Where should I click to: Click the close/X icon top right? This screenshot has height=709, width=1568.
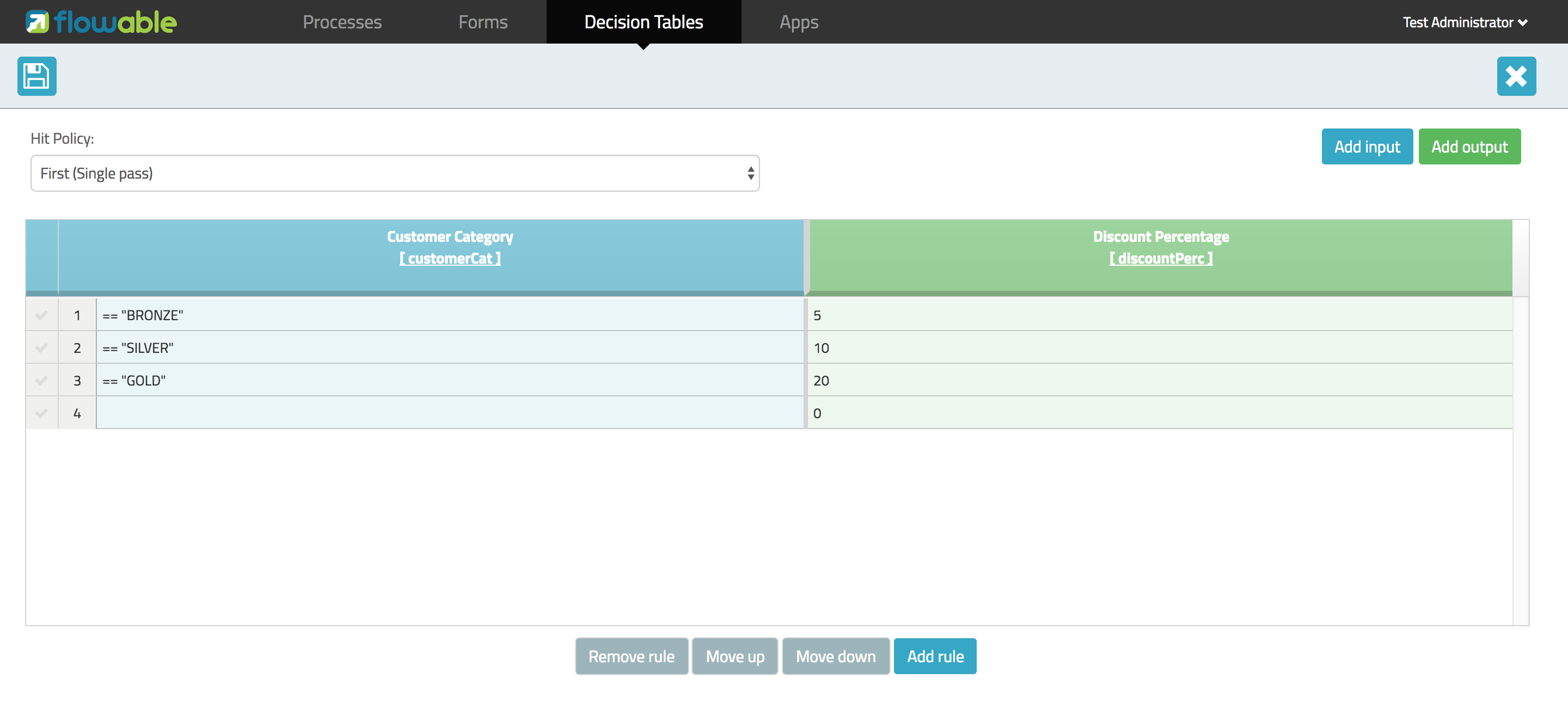[1517, 75]
